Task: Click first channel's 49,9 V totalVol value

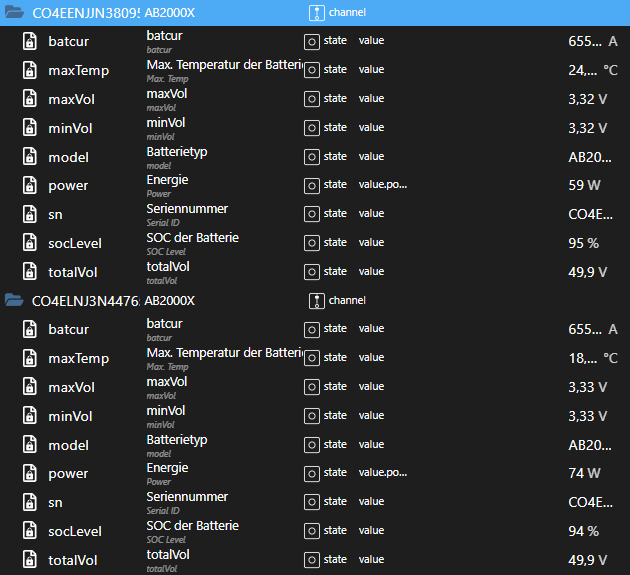Action: click(x=587, y=272)
